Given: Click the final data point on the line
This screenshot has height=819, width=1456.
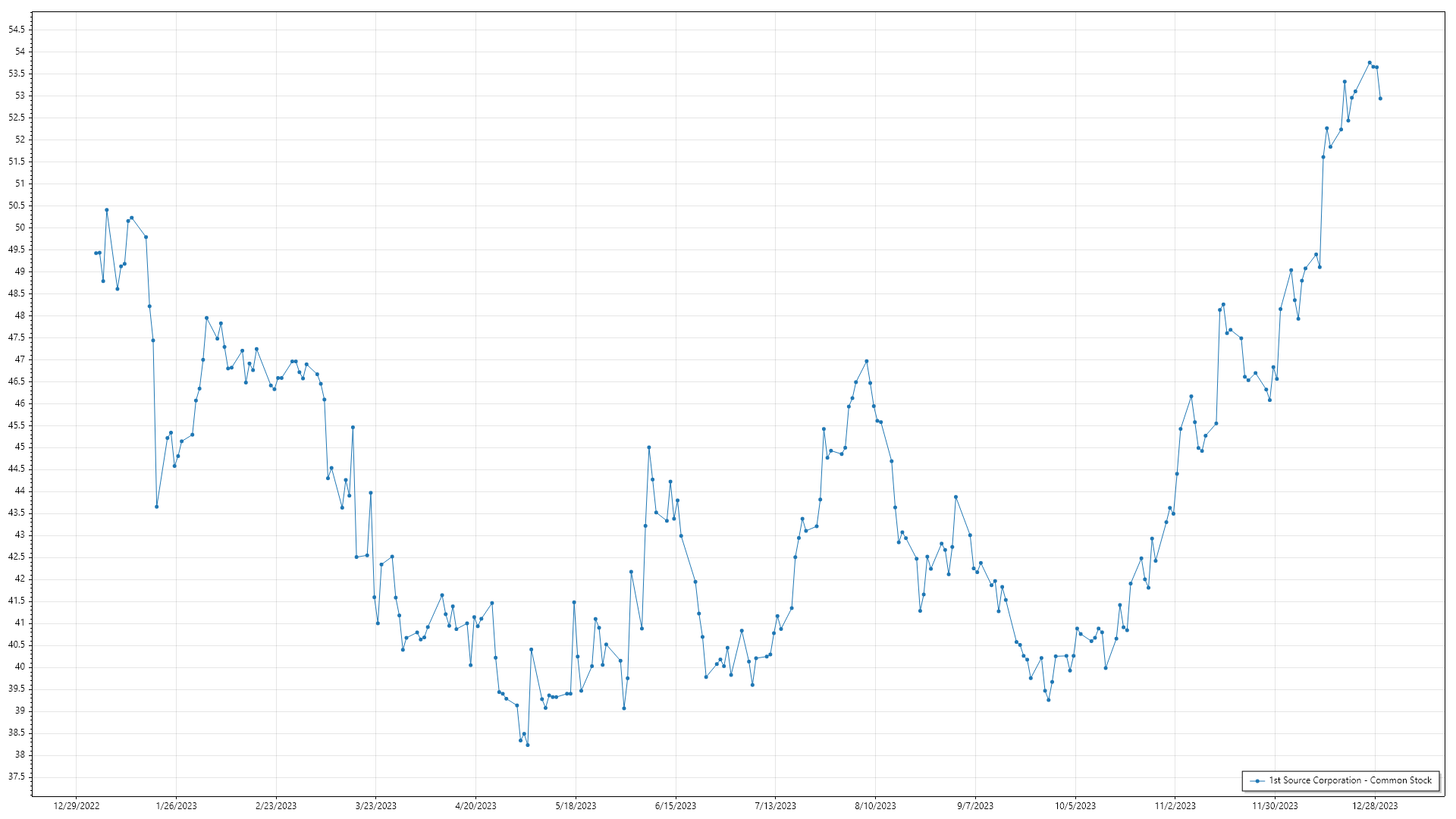Looking at the screenshot, I should tap(1380, 99).
